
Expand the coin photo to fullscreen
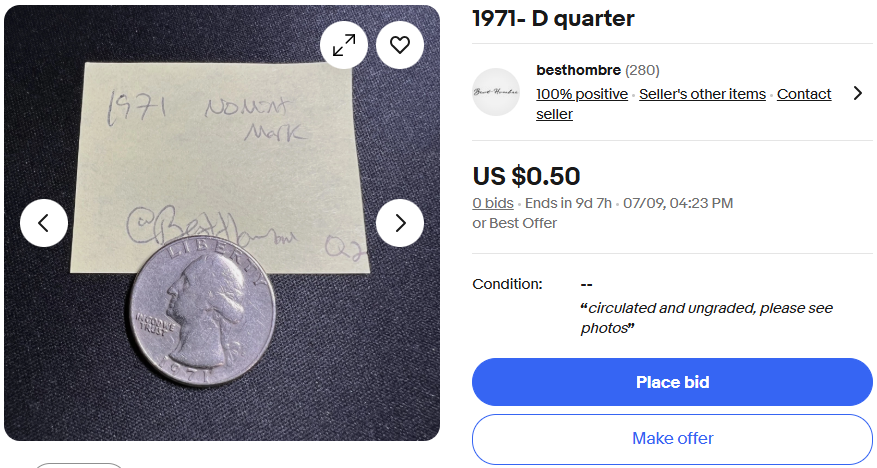[344, 45]
